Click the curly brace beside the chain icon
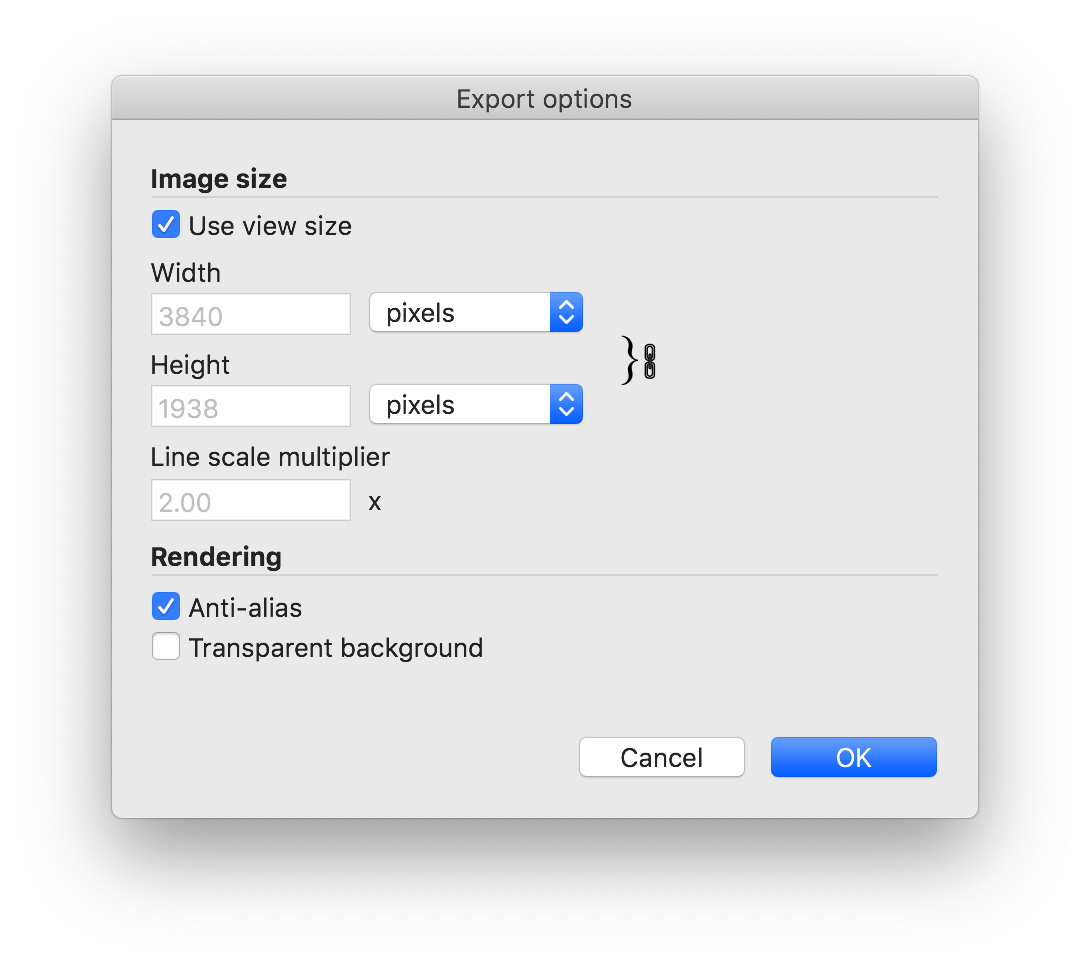 point(630,361)
